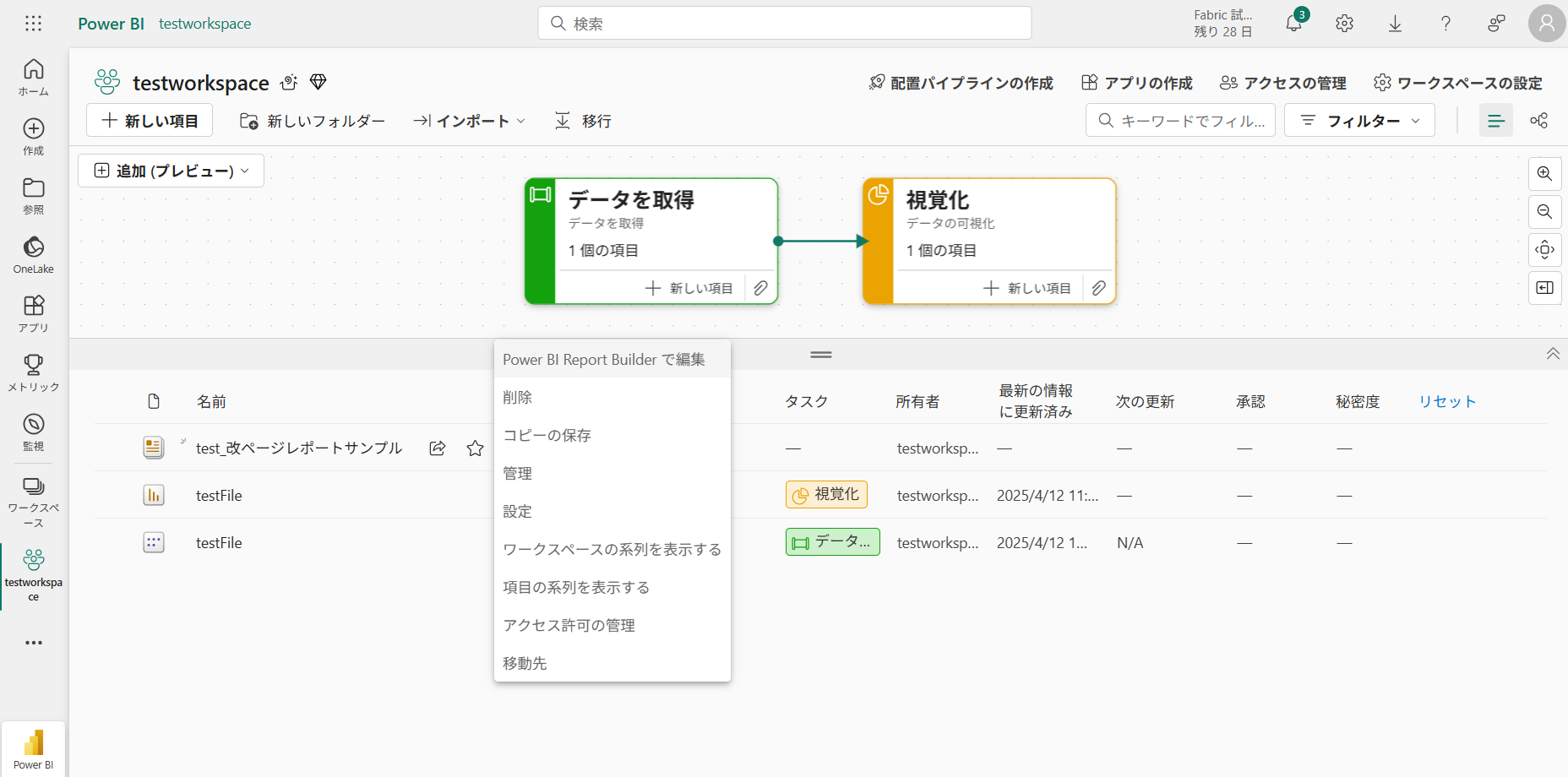Open Create (作成) in sidebar
This screenshot has height=777, width=1568.
[x=34, y=137]
